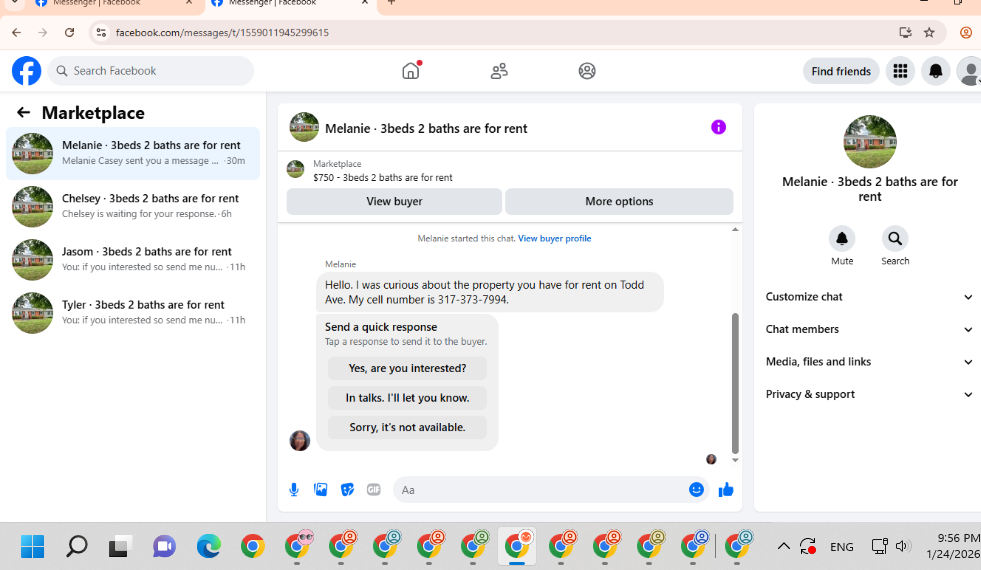Send a thumbs-up like
This screenshot has width=981, height=570.
click(x=726, y=489)
